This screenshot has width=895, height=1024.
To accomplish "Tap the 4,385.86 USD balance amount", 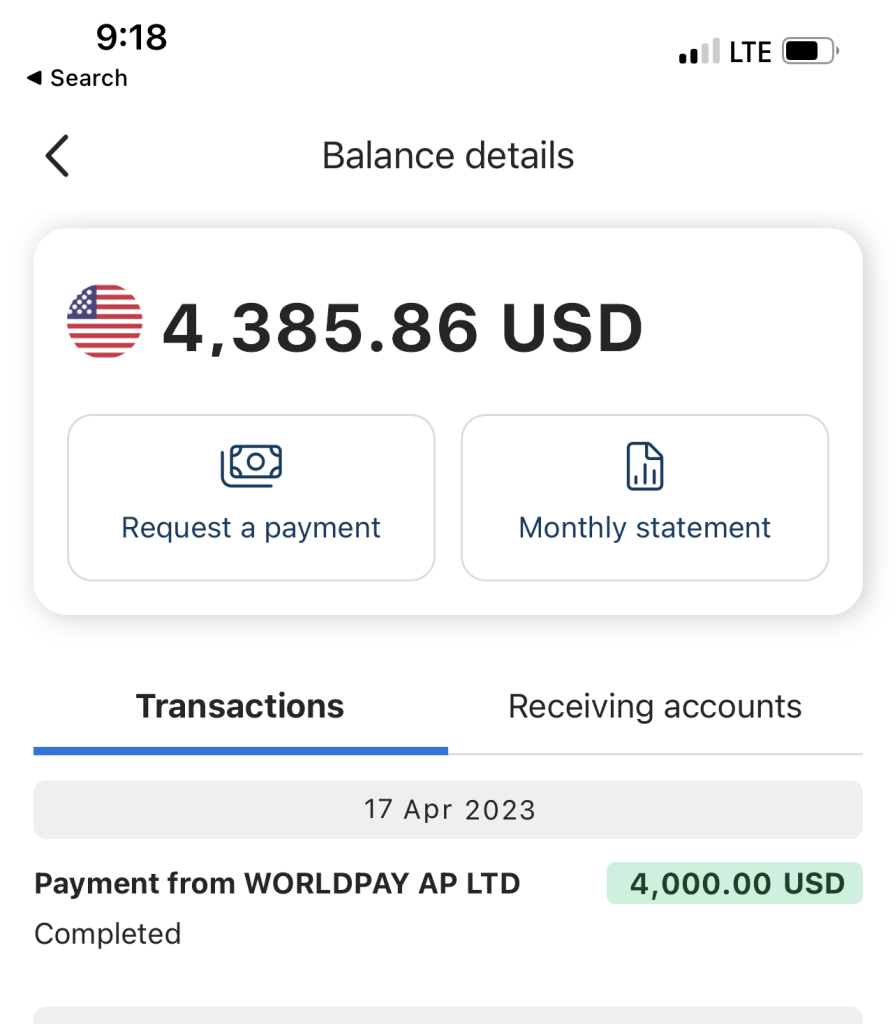I will (x=402, y=328).
